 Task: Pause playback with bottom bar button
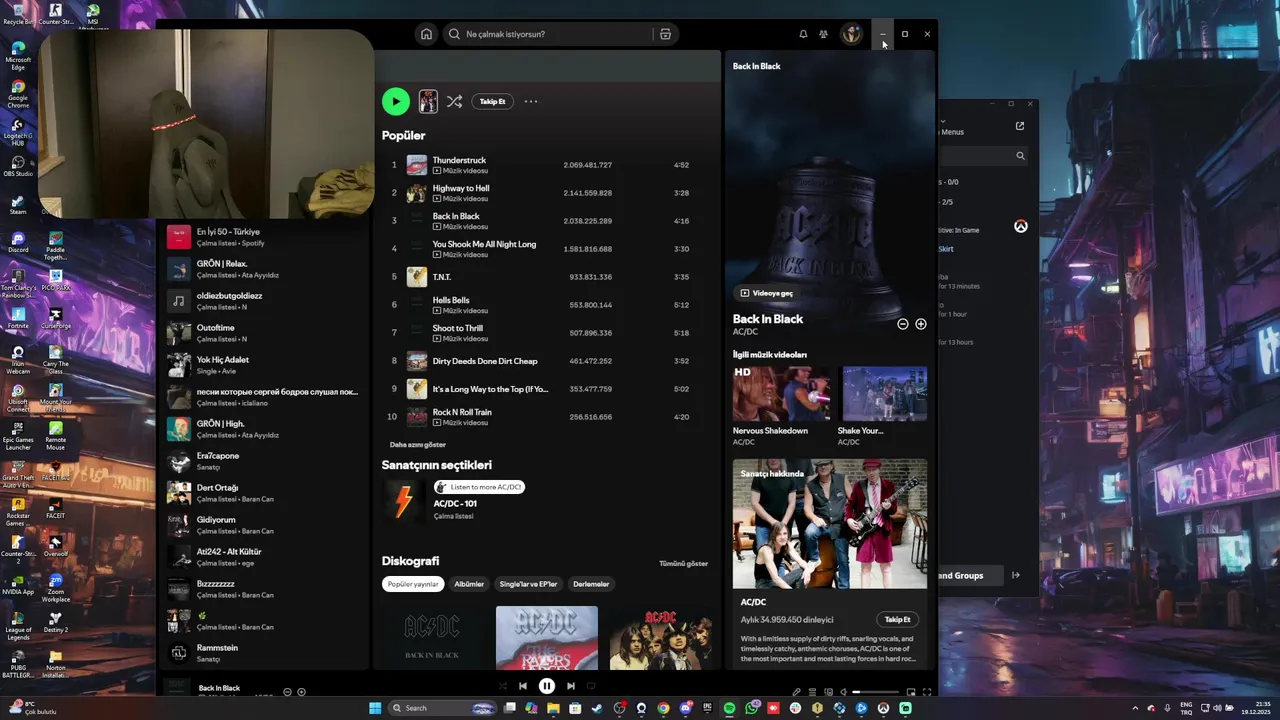click(x=546, y=686)
